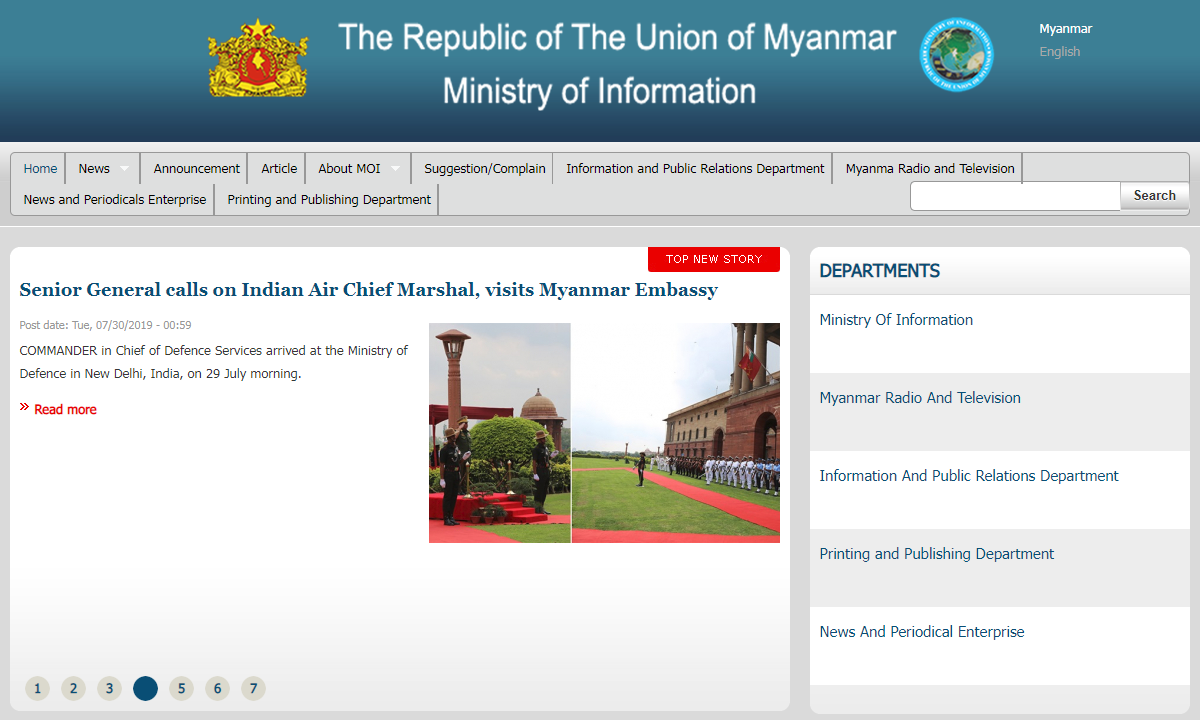This screenshot has width=1201, height=720.
Task: Click the Myanmar state emblem logo
Action: [258, 58]
